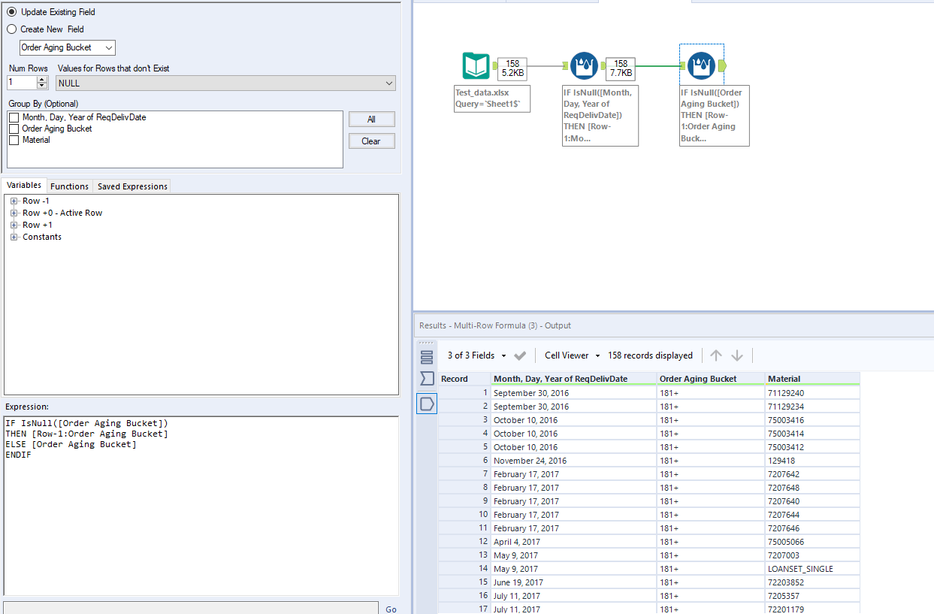Click into the Expression editor text area
Viewport: 934px width, 614px height.
point(201,506)
